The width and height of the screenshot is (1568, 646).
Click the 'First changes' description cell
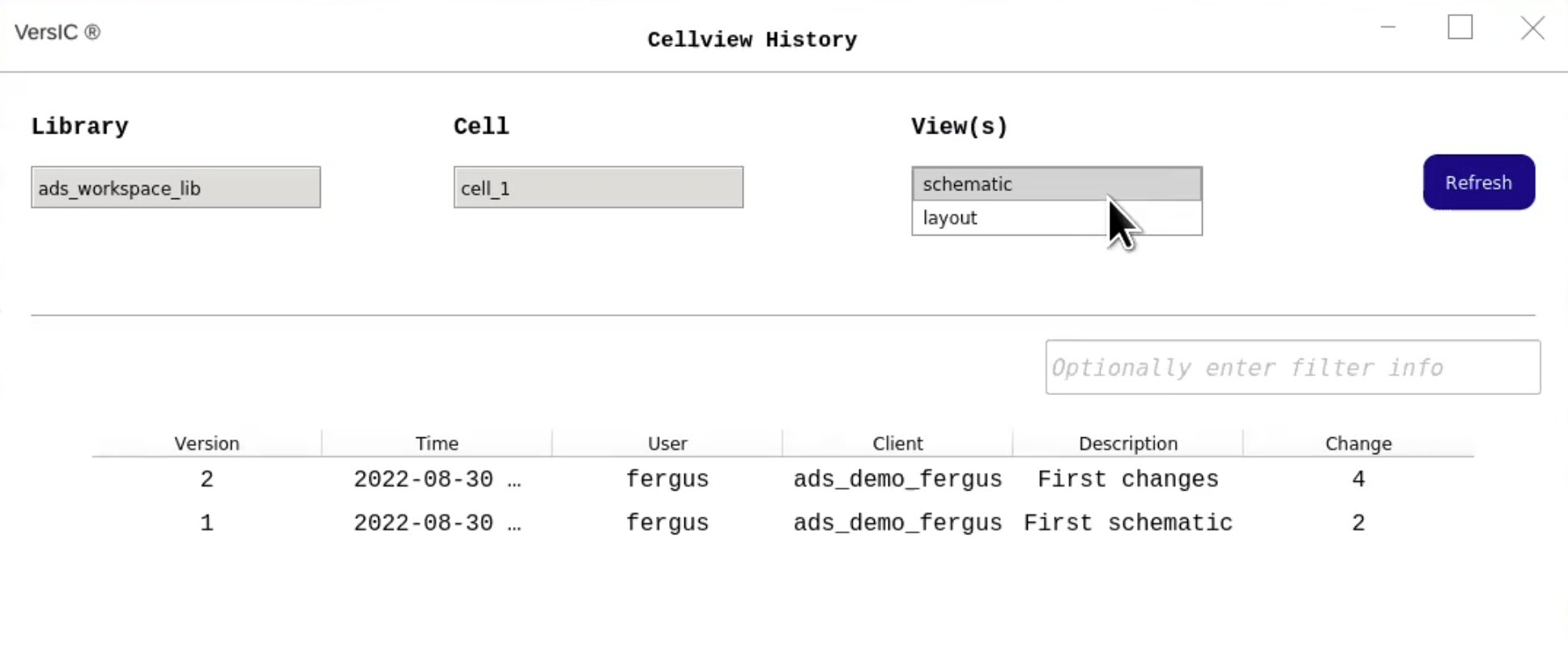click(1127, 479)
